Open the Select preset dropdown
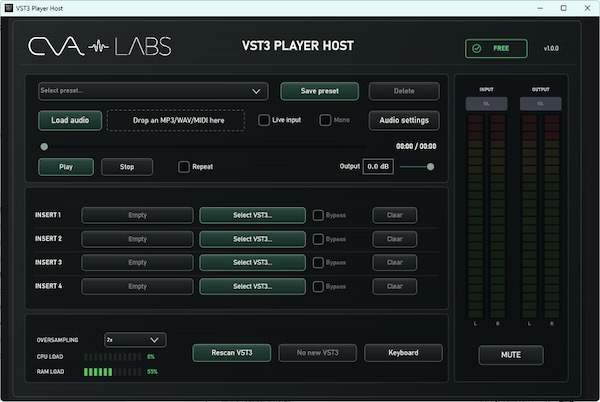 point(153,91)
